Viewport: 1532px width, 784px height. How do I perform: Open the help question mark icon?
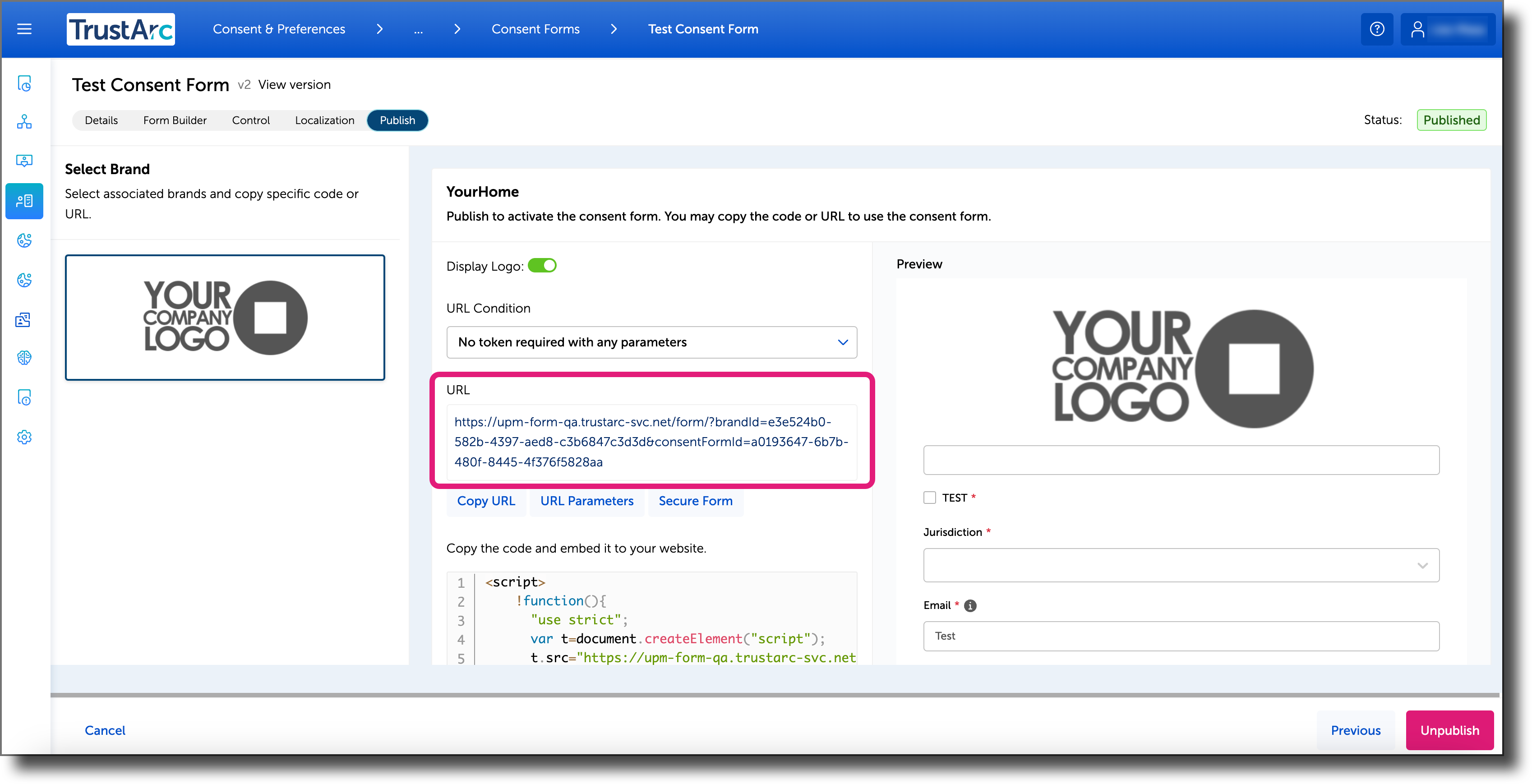(1377, 28)
